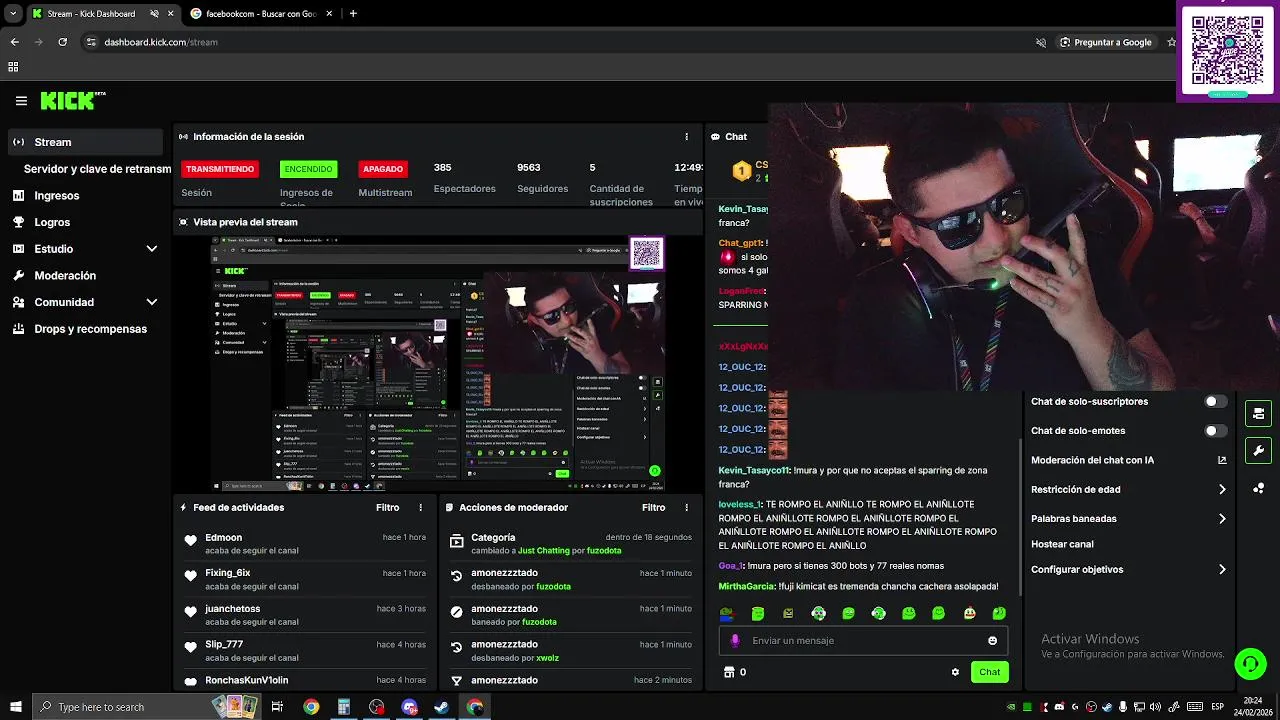Click the 385 Espectadores value

(442, 168)
